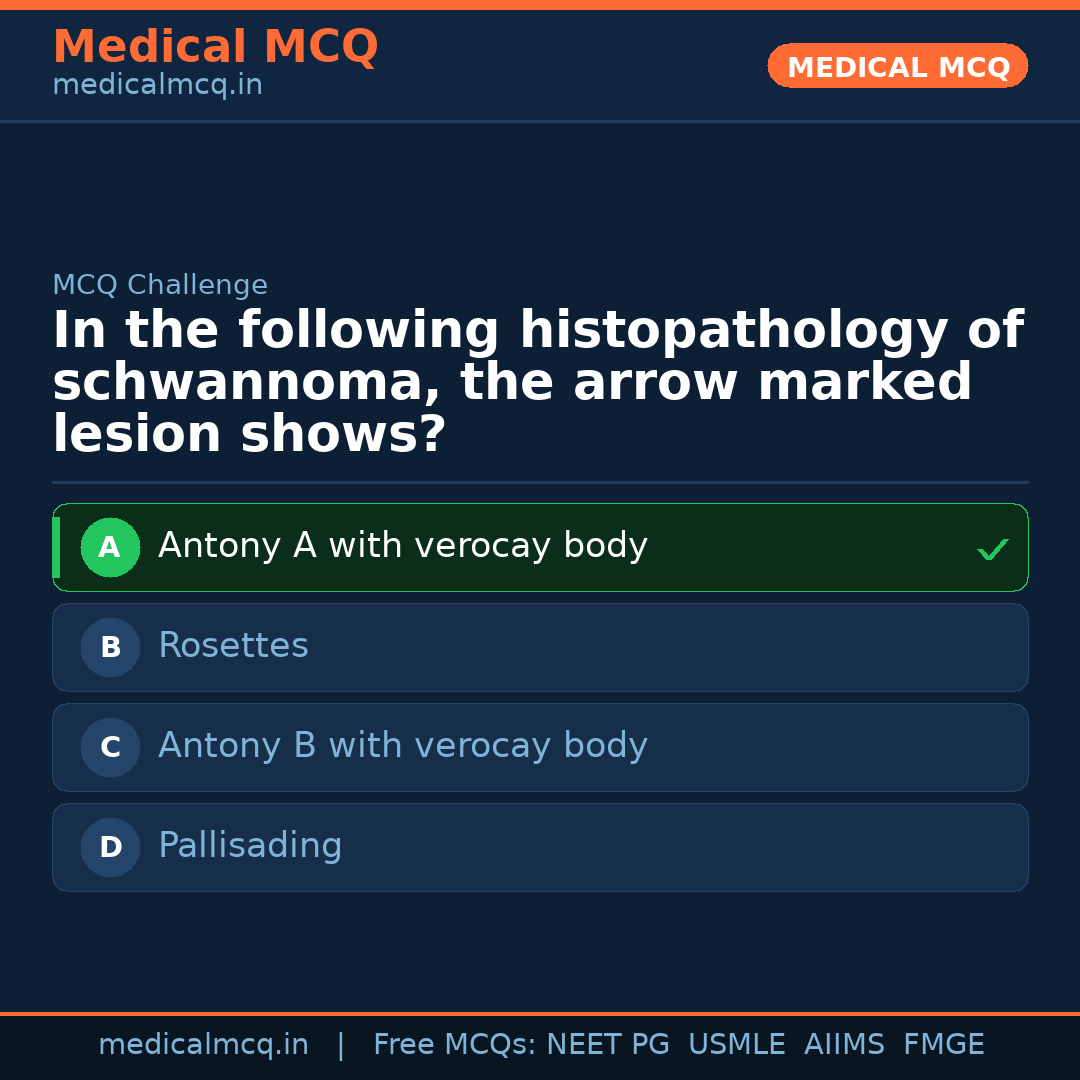Click the green checkmark on option A
This screenshot has height=1080, width=1080.
click(x=992, y=549)
